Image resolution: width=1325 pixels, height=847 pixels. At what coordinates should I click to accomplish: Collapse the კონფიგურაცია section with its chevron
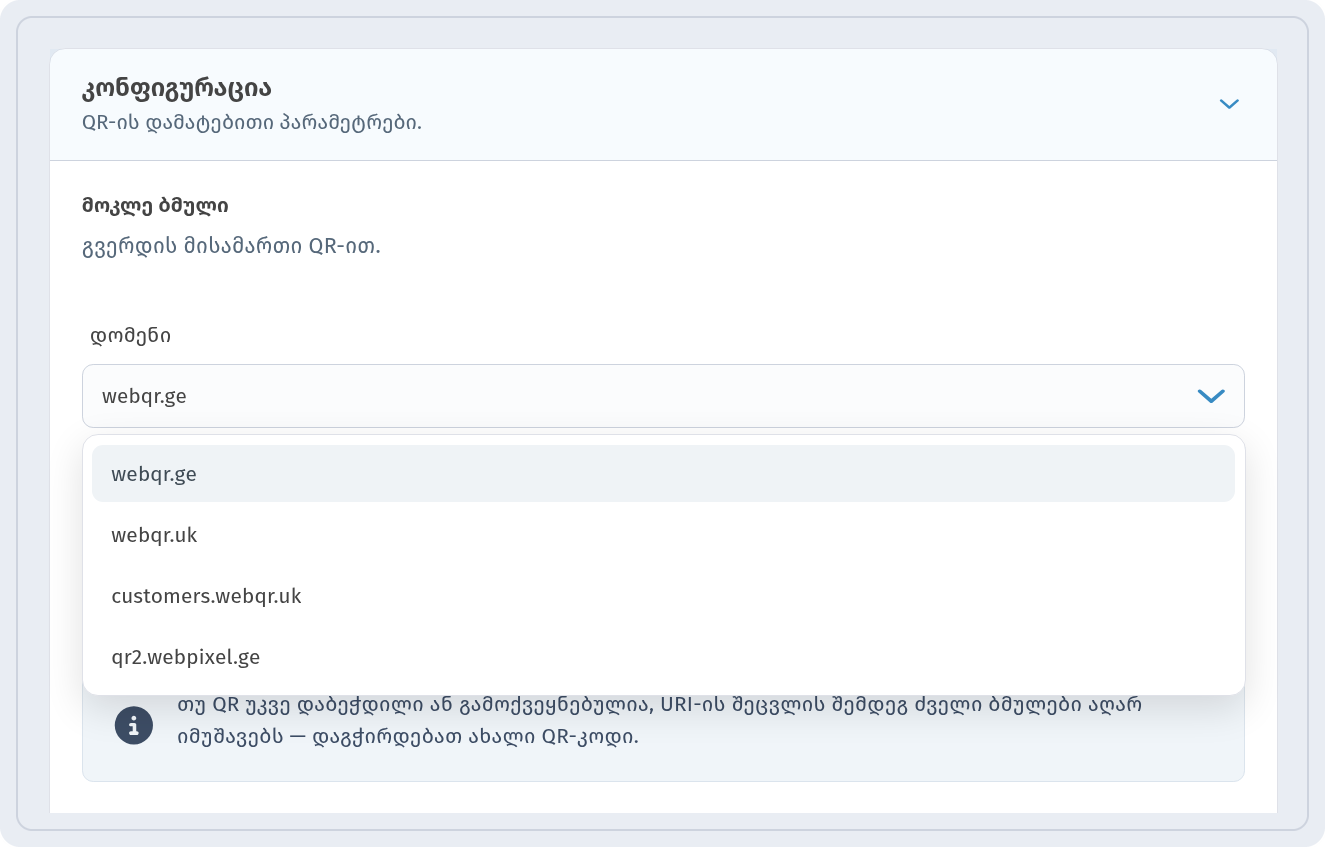(1229, 104)
